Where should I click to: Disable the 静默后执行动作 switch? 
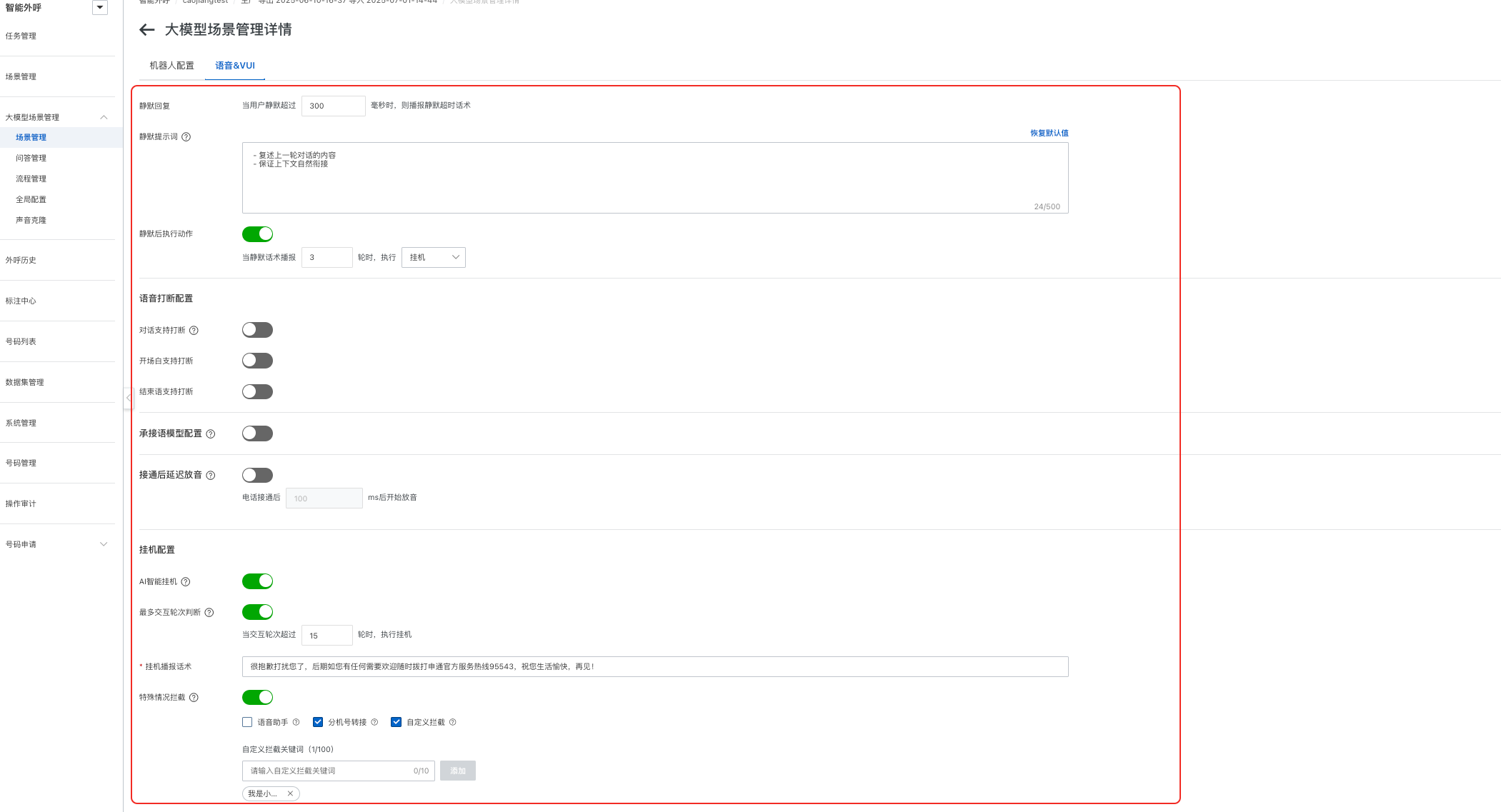(x=257, y=234)
